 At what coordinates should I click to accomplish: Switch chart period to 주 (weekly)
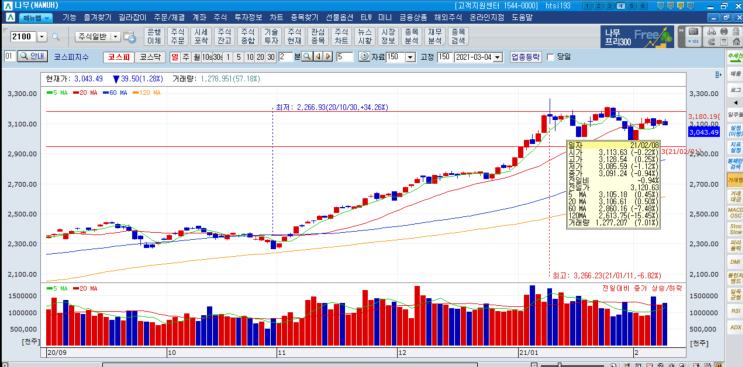(185, 57)
